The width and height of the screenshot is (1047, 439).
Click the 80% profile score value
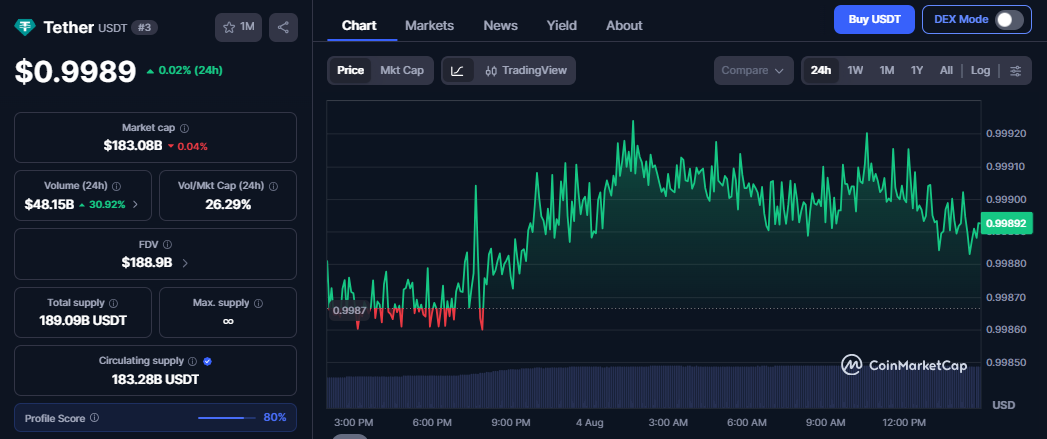274,418
